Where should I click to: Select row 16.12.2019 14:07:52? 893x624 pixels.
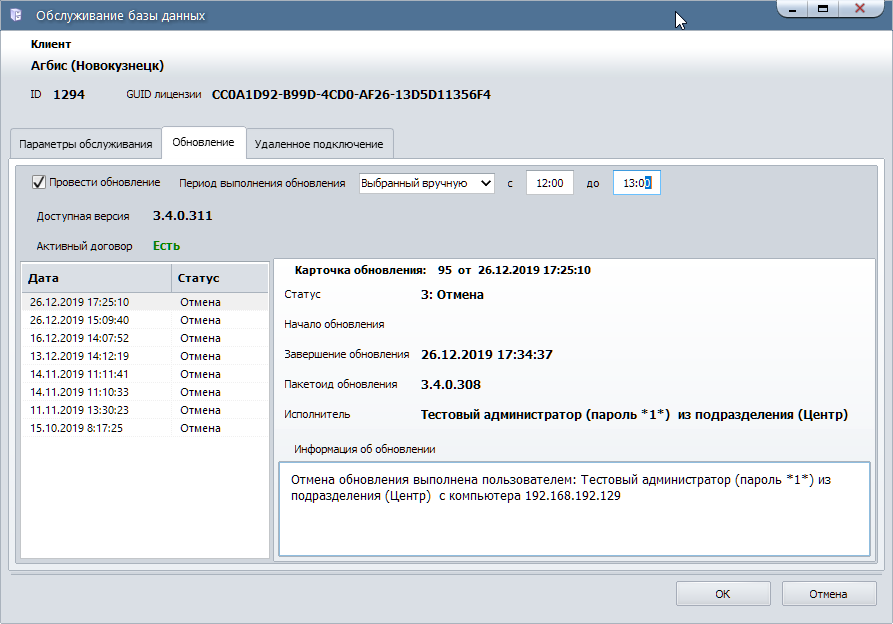click(145, 338)
